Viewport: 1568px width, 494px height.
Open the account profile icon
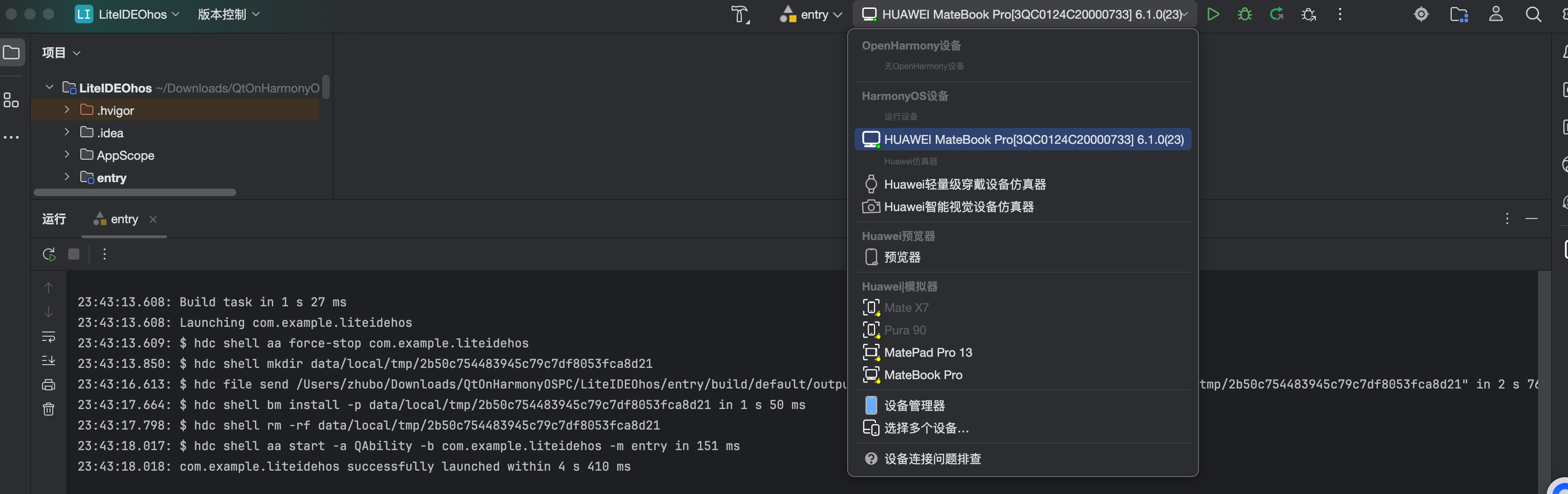1496,14
